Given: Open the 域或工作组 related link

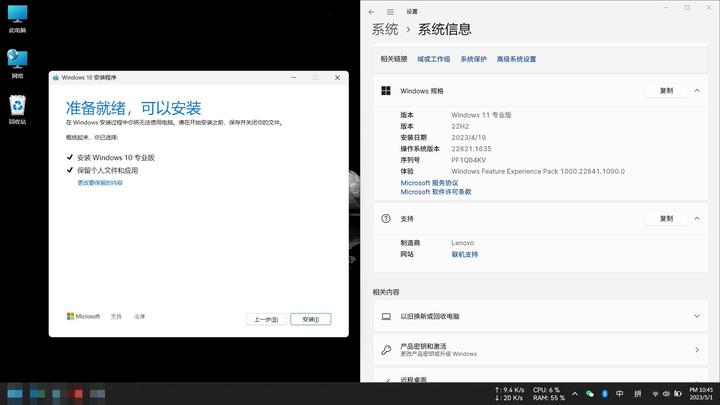Looking at the screenshot, I should [433, 59].
